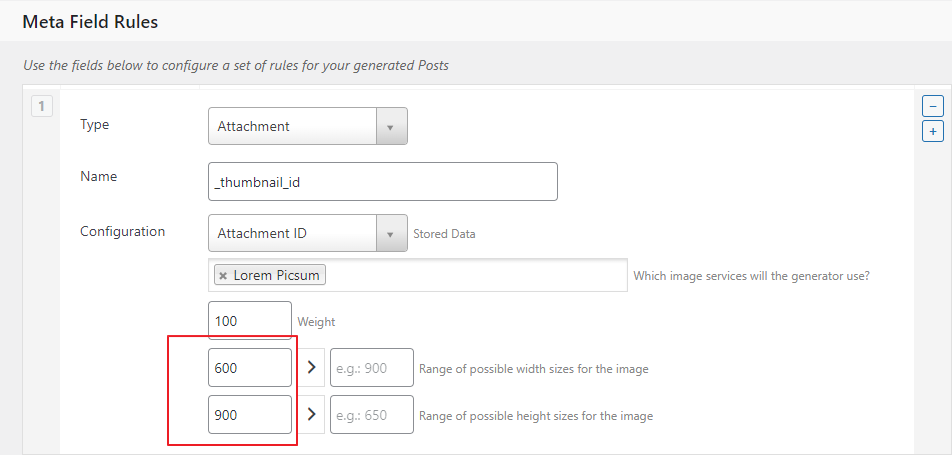Click the rule number 1 handle
Viewport: 952px width, 455px height.
coord(41,104)
